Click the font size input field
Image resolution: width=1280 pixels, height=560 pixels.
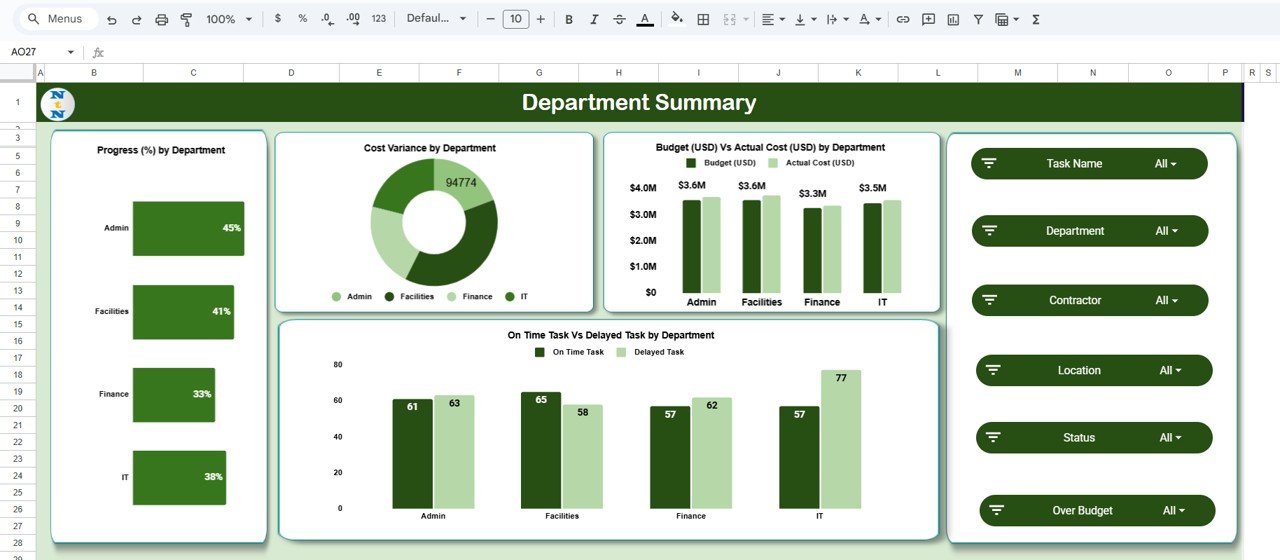click(x=515, y=19)
